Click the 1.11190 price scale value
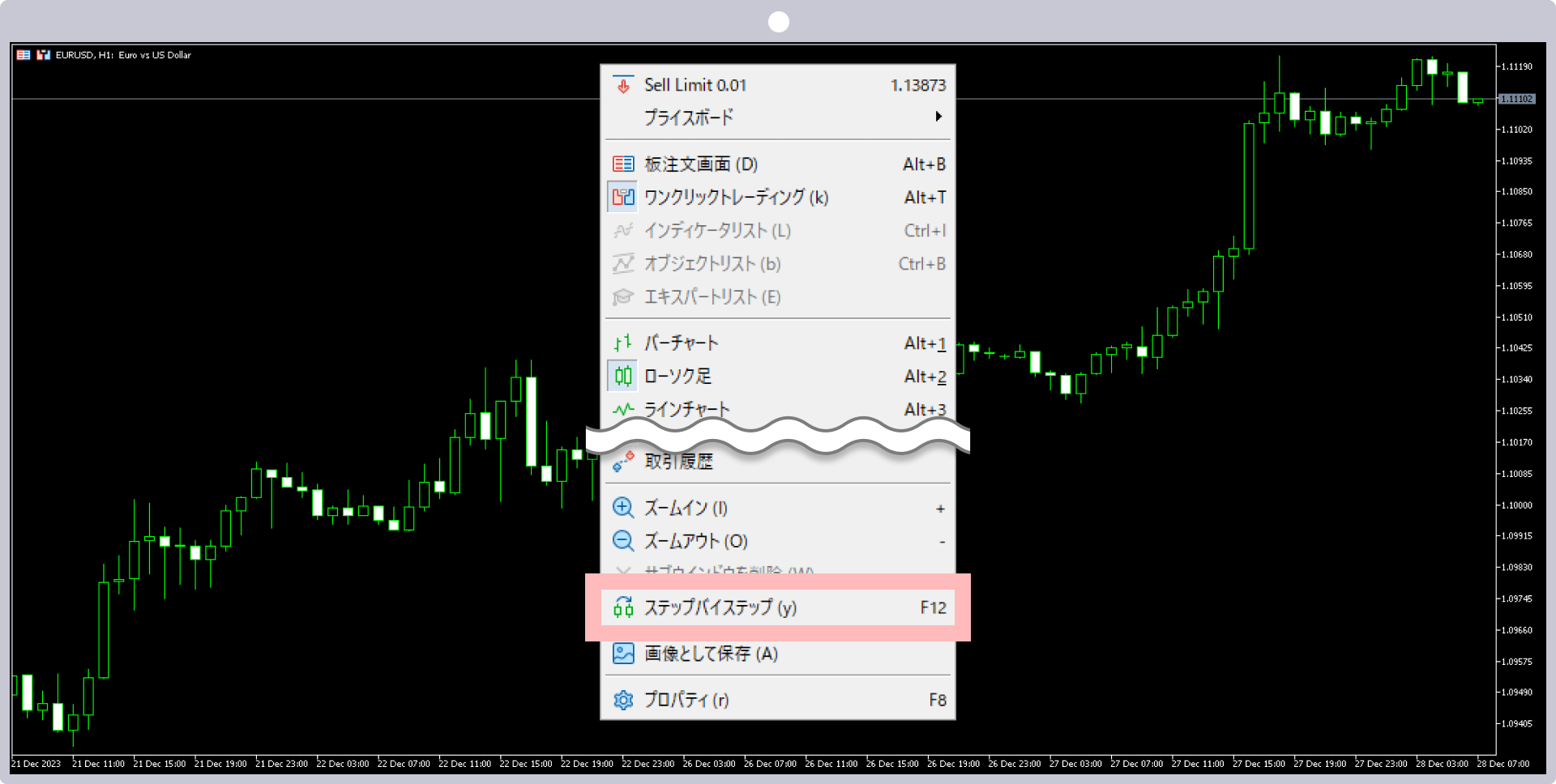 point(1516,66)
